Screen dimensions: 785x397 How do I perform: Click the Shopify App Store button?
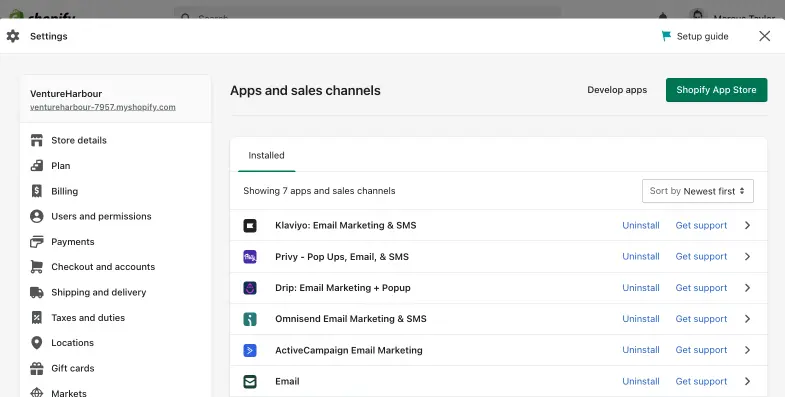pyautogui.click(x=716, y=90)
